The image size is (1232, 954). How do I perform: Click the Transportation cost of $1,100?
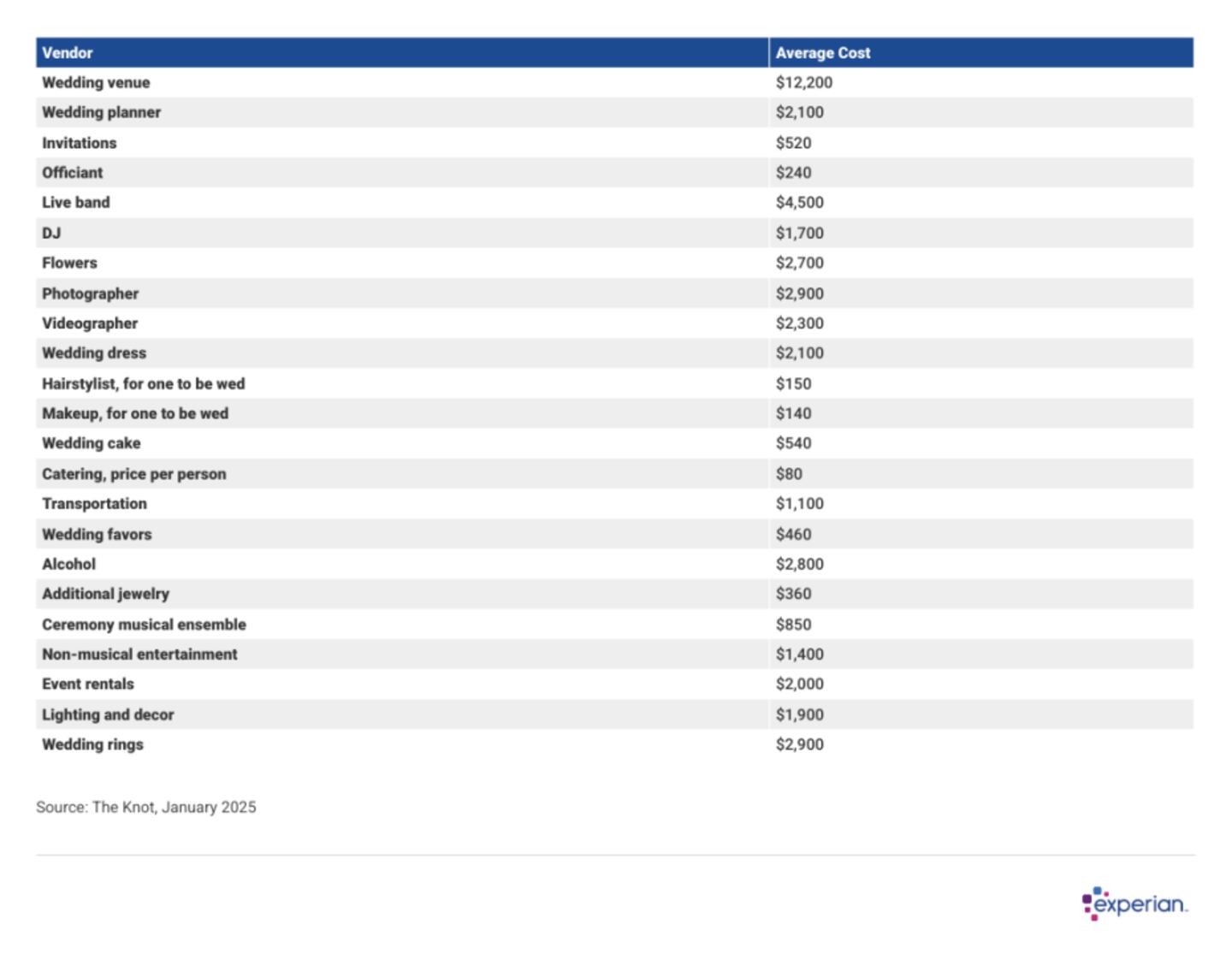click(799, 504)
